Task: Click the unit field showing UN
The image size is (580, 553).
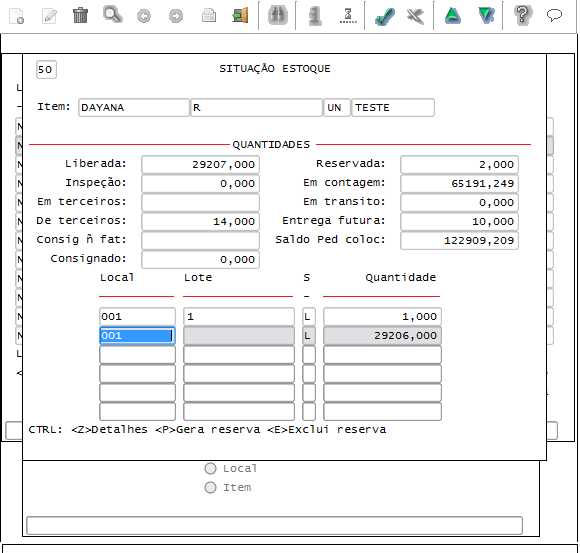Action: [337, 108]
